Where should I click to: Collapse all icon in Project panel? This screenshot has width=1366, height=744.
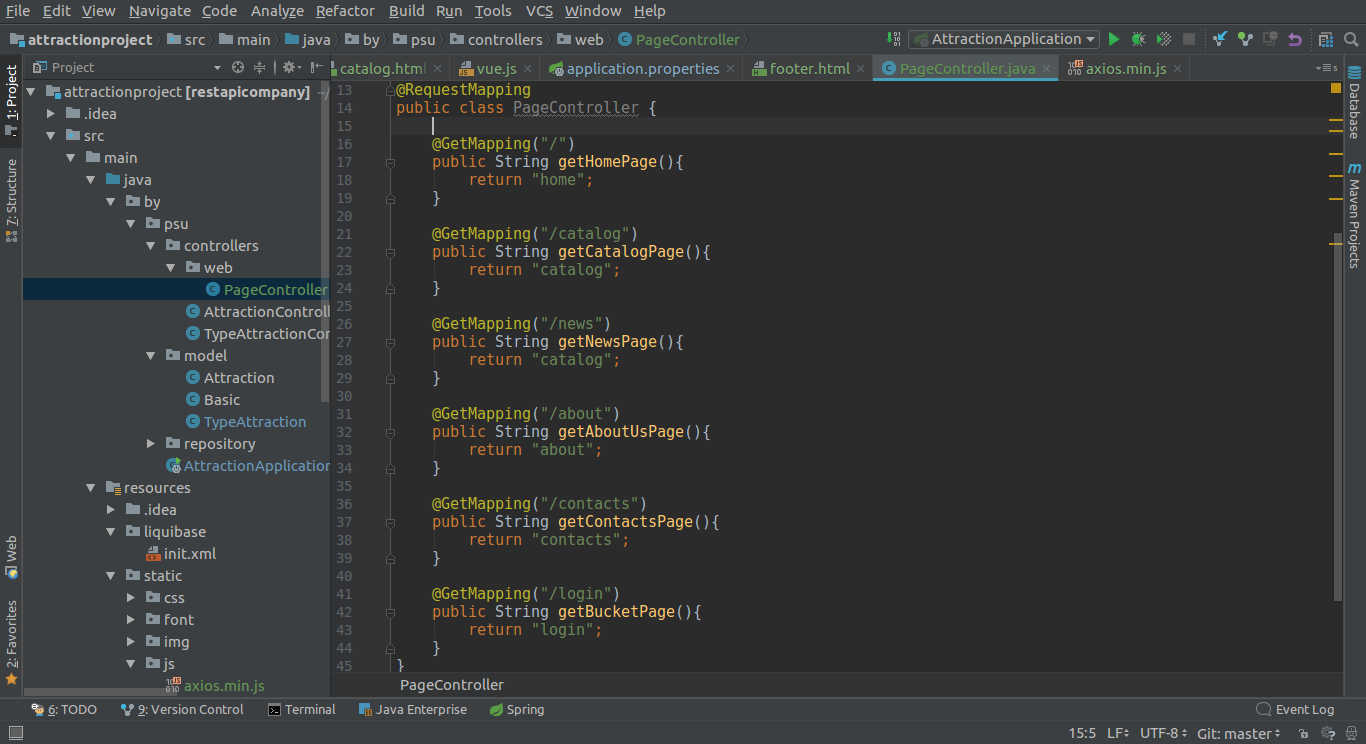point(260,68)
